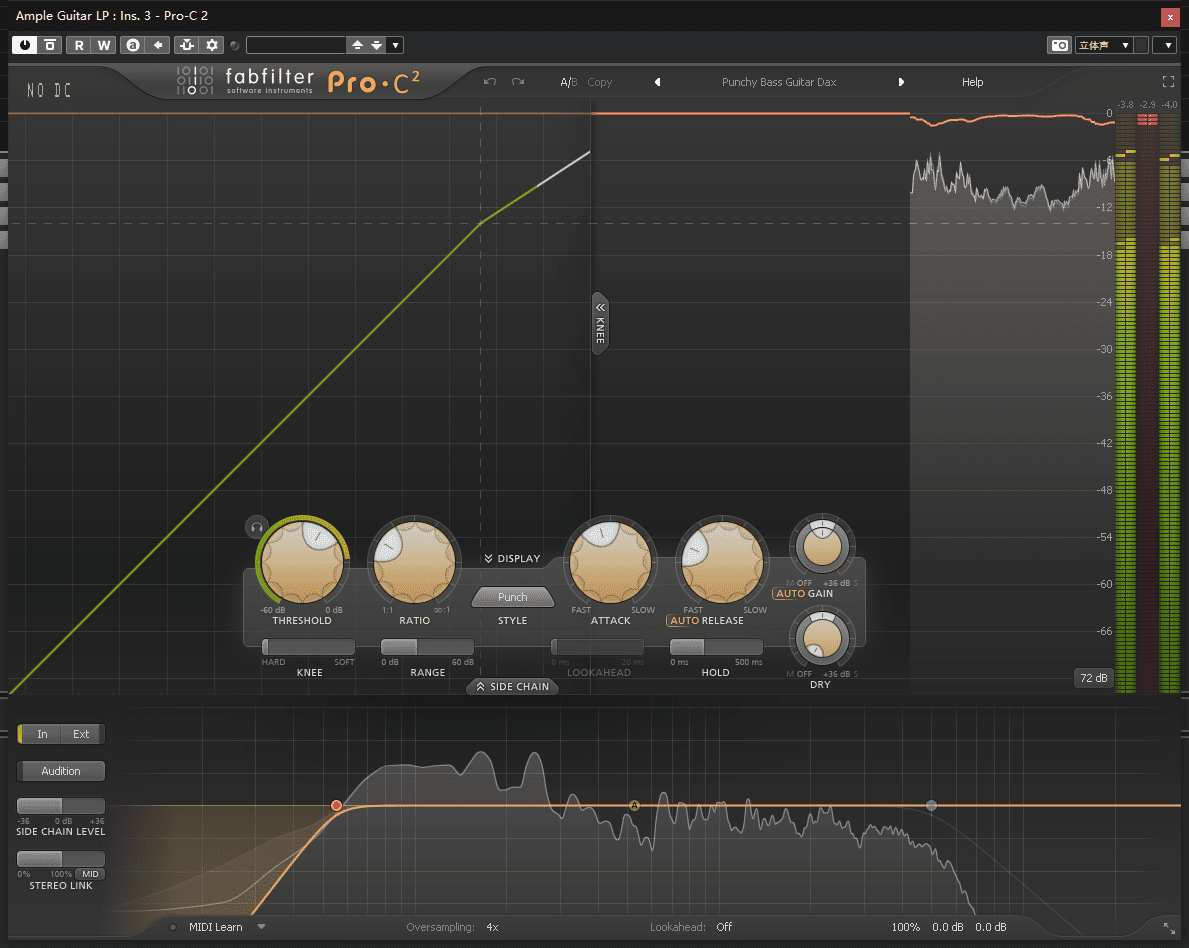This screenshot has width=1189, height=948.
Task: Toggle the A/B state switch
Action: [x=569, y=82]
